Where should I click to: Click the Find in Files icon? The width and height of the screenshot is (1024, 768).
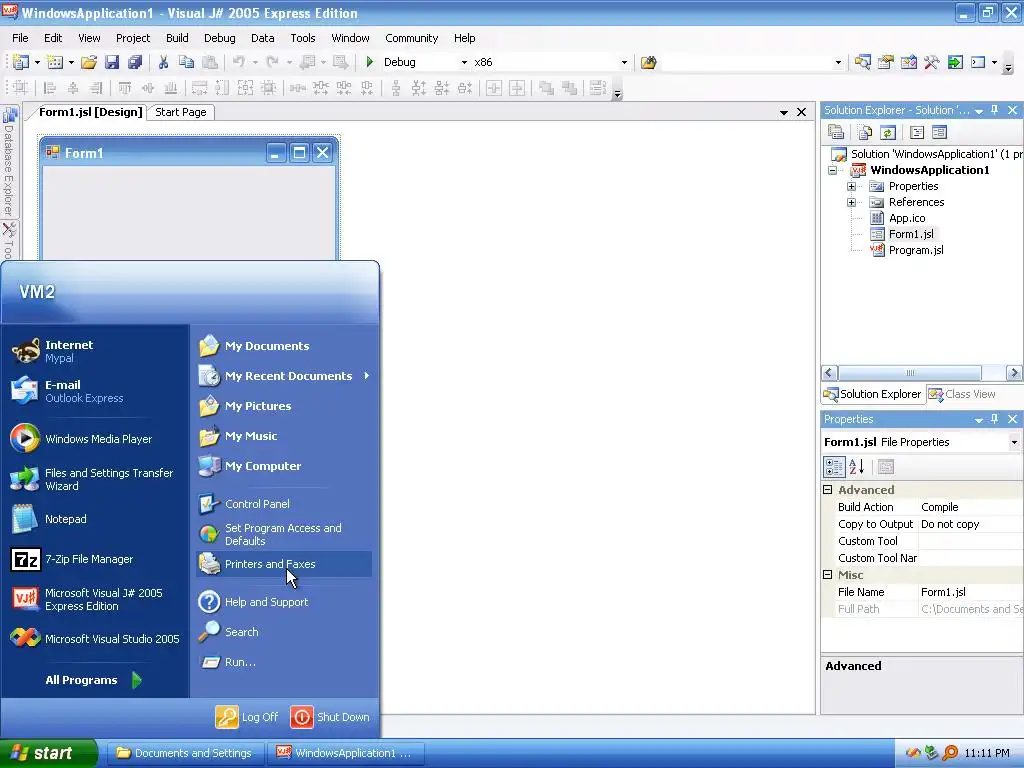pyautogui.click(x=648, y=62)
